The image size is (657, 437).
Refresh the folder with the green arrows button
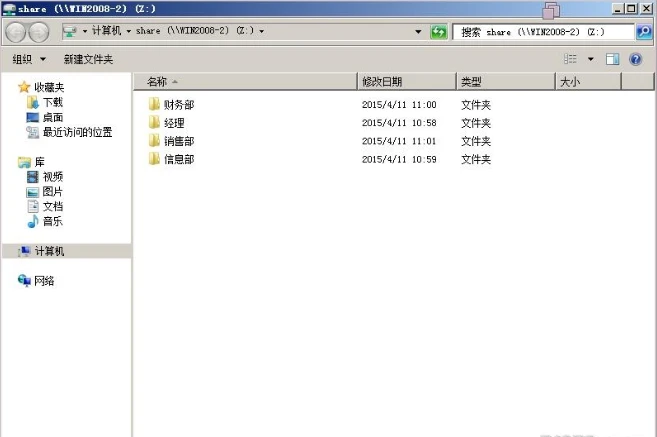coord(438,32)
